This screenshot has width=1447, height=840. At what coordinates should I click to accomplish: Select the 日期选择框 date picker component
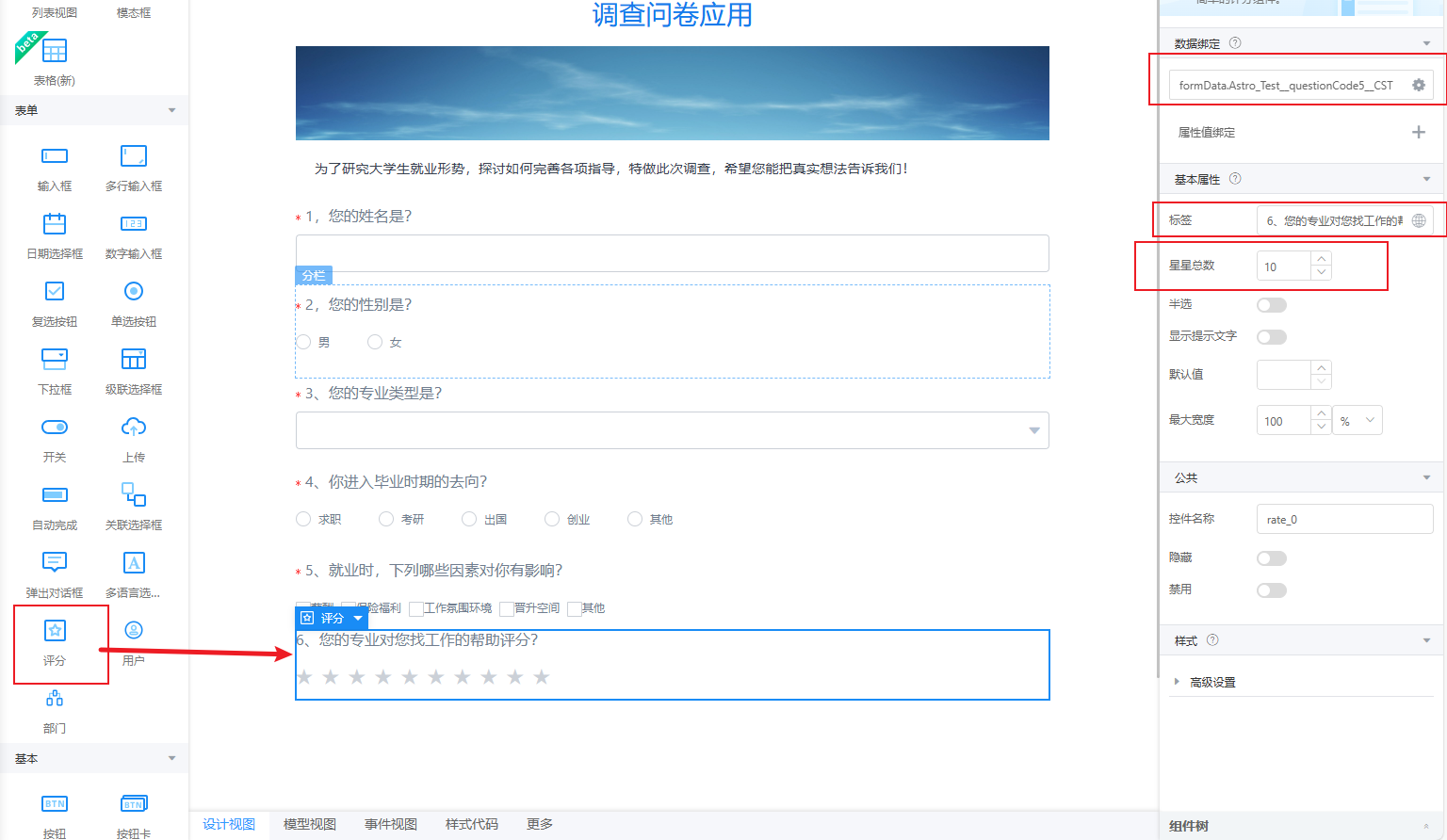pos(55,224)
